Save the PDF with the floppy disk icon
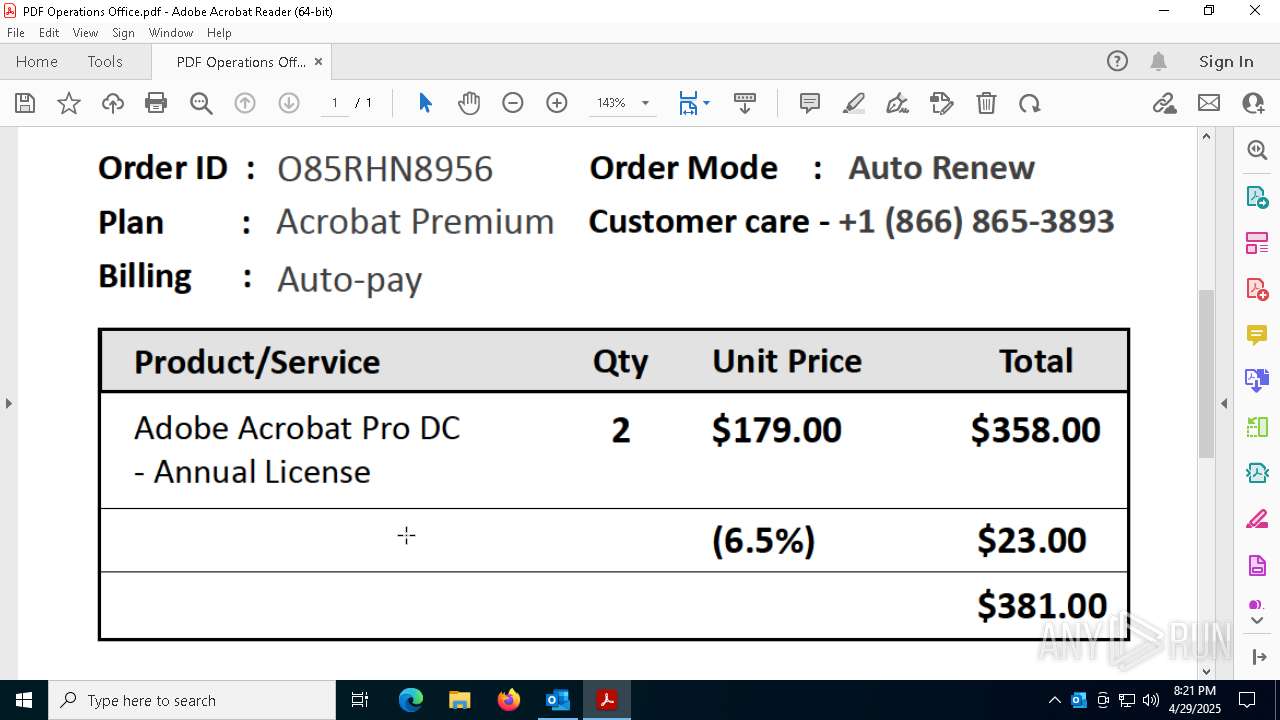 tap(25, 103)
